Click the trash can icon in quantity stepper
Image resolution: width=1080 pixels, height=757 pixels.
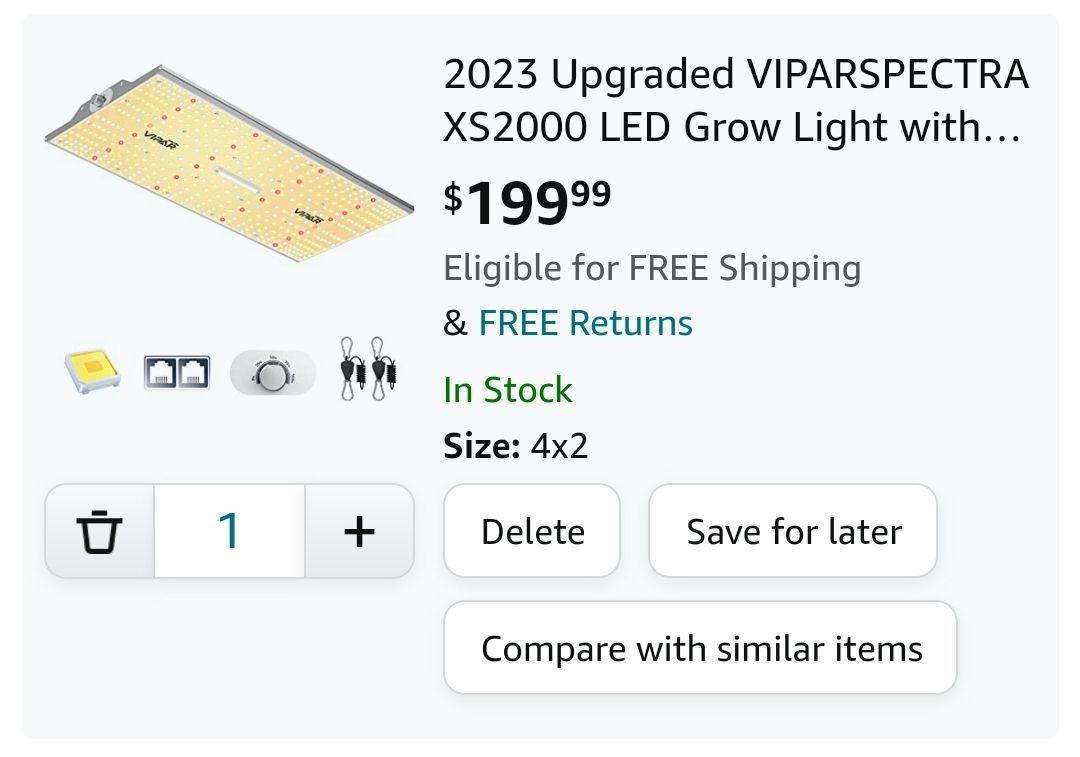[99, 531]
